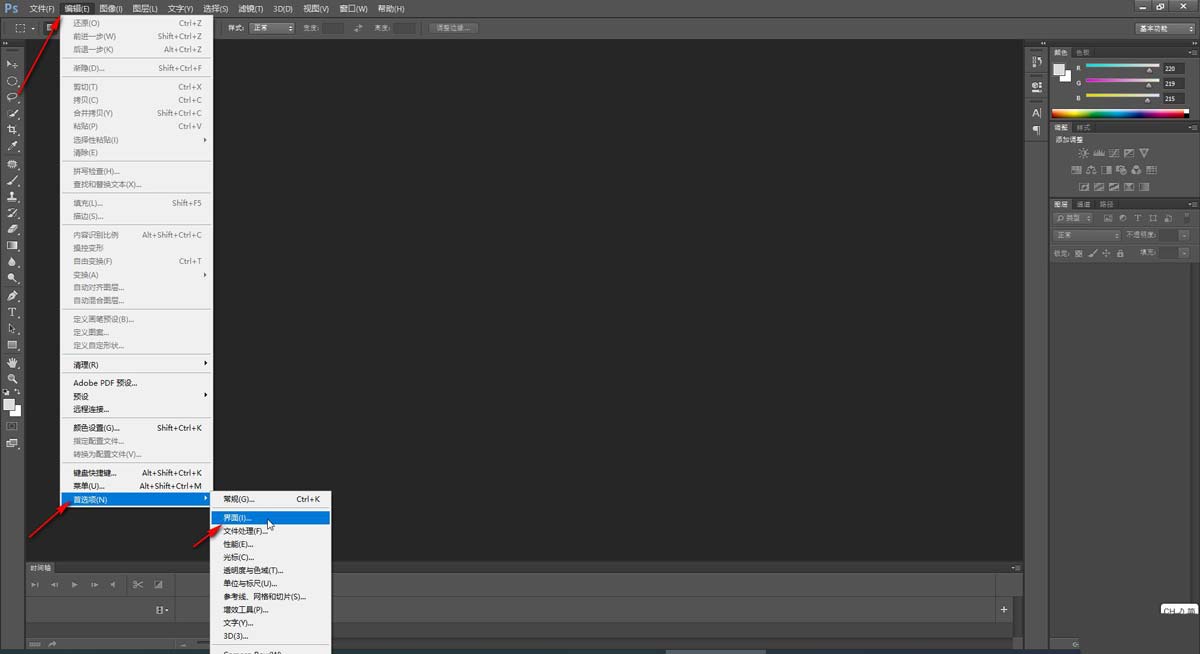Switch to the 色板 swatches tab
Viewport: 1200px width, 654px height.
coord(1083,52)
